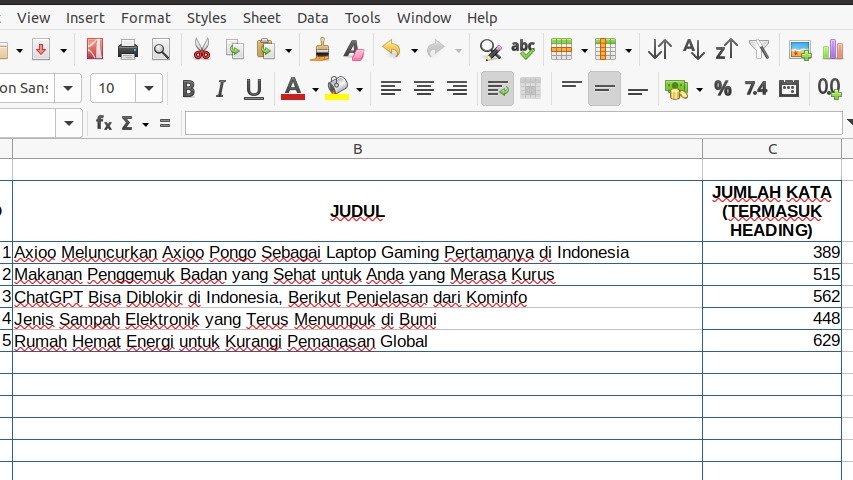This screenshot has height=480, width=853.
Task: Open the View menu
Action: [x=34, y=18]
